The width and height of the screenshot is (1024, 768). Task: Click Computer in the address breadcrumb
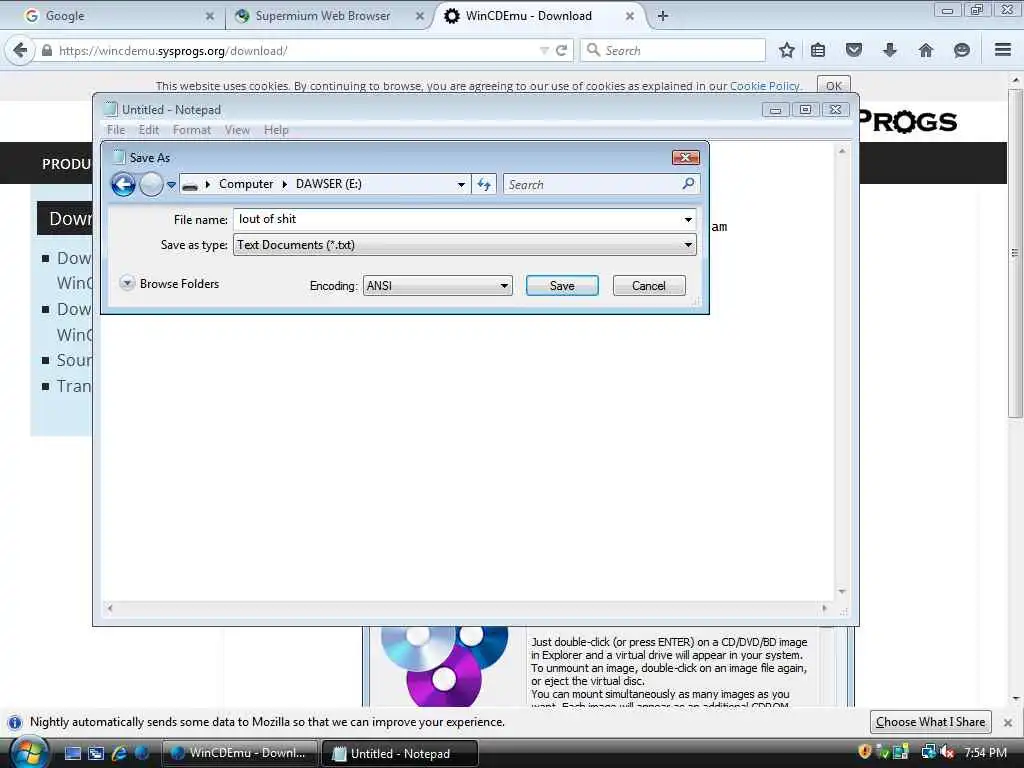pos(246,184)
